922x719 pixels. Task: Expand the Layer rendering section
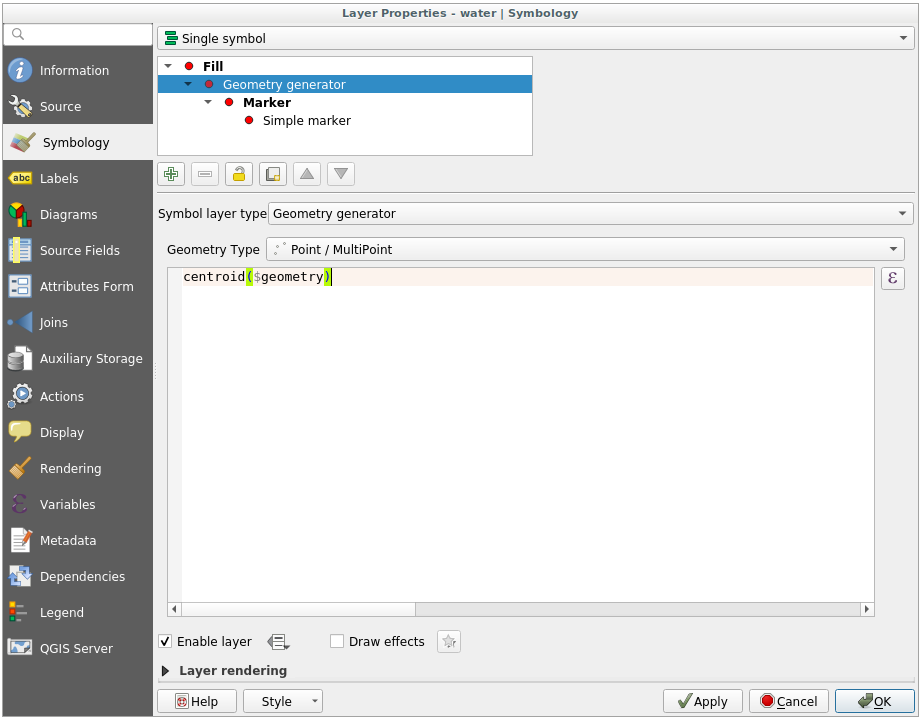point(166,671)
